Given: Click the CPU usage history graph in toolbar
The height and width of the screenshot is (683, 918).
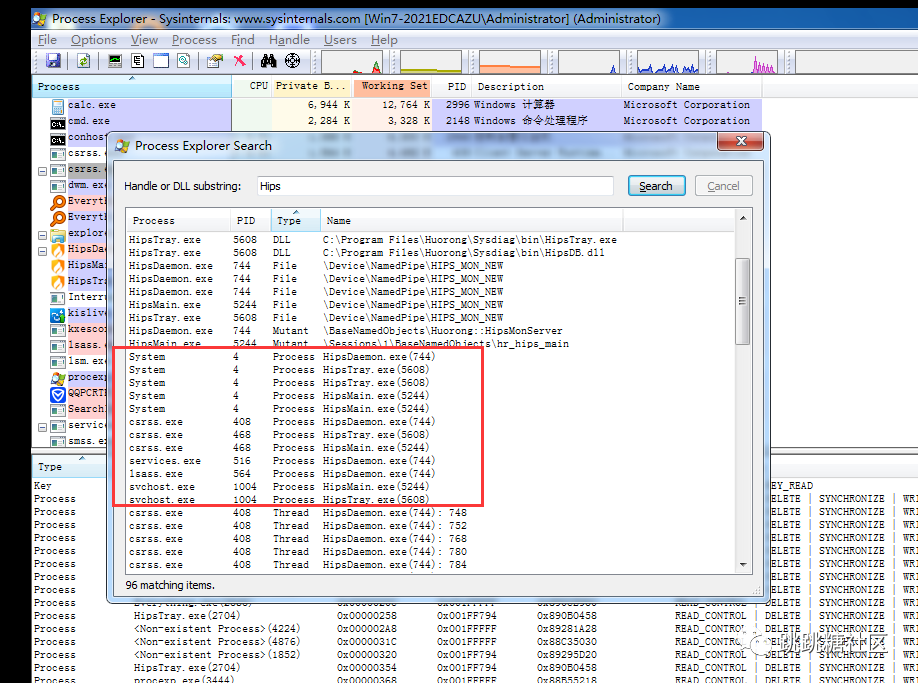Looking at the screenshot, I should [352, 62].
